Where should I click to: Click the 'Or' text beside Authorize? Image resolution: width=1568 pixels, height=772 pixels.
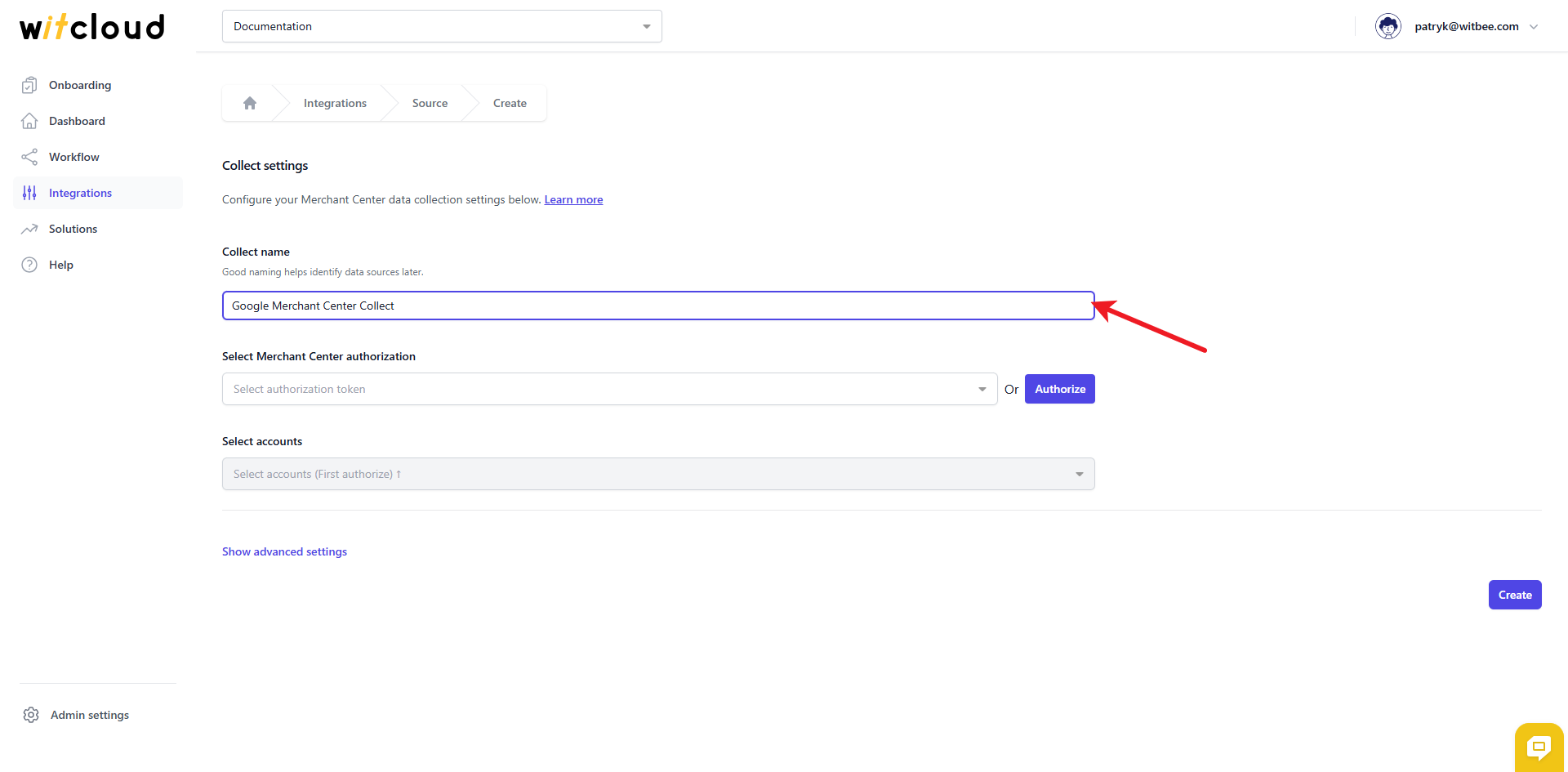[1011, 389]
